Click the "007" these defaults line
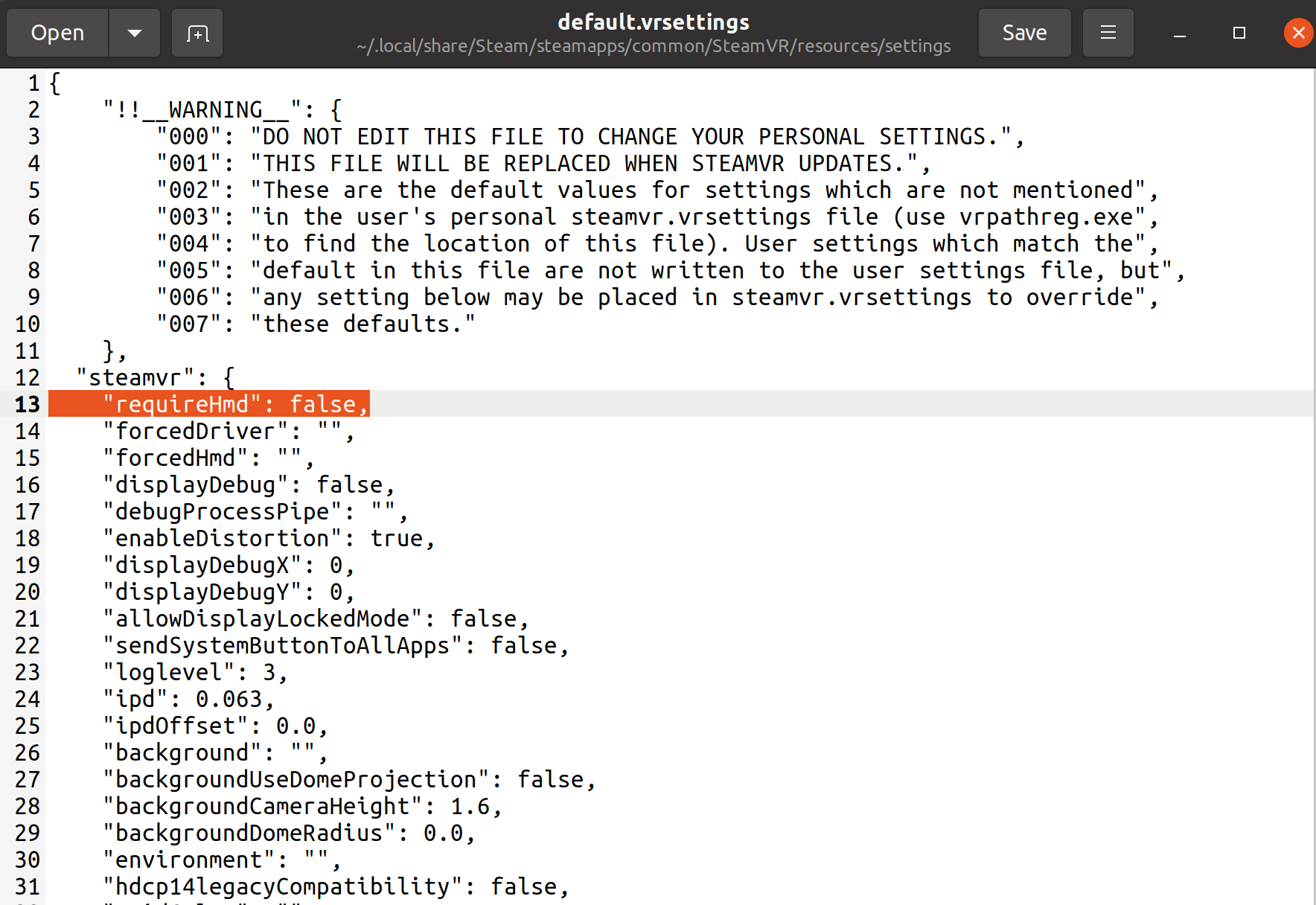Image resolution: width=1316 pixels, height=905 pixels. coord(316,324)
